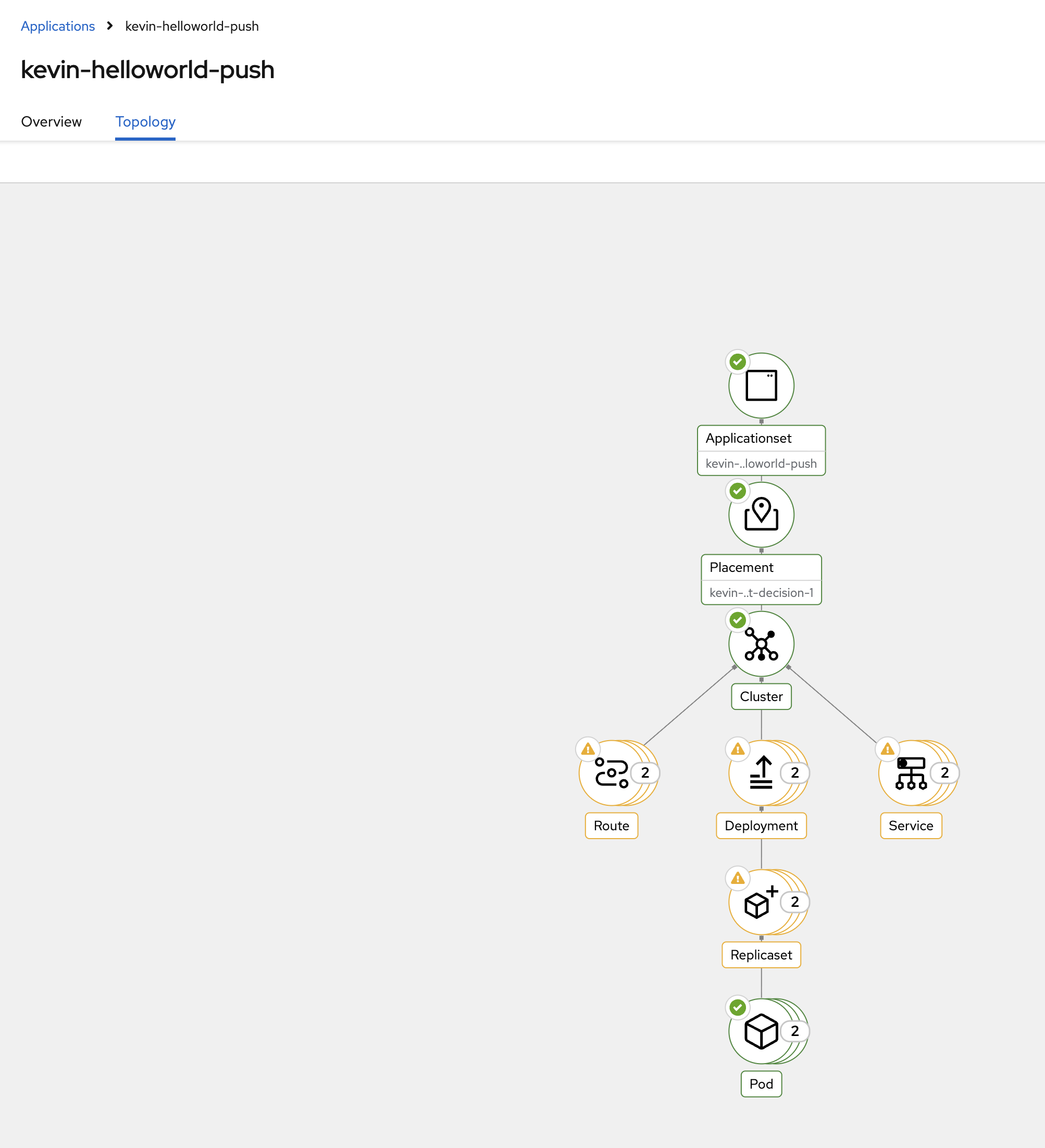
Task: Select the Topology tab
Action: tap(145, 122)
